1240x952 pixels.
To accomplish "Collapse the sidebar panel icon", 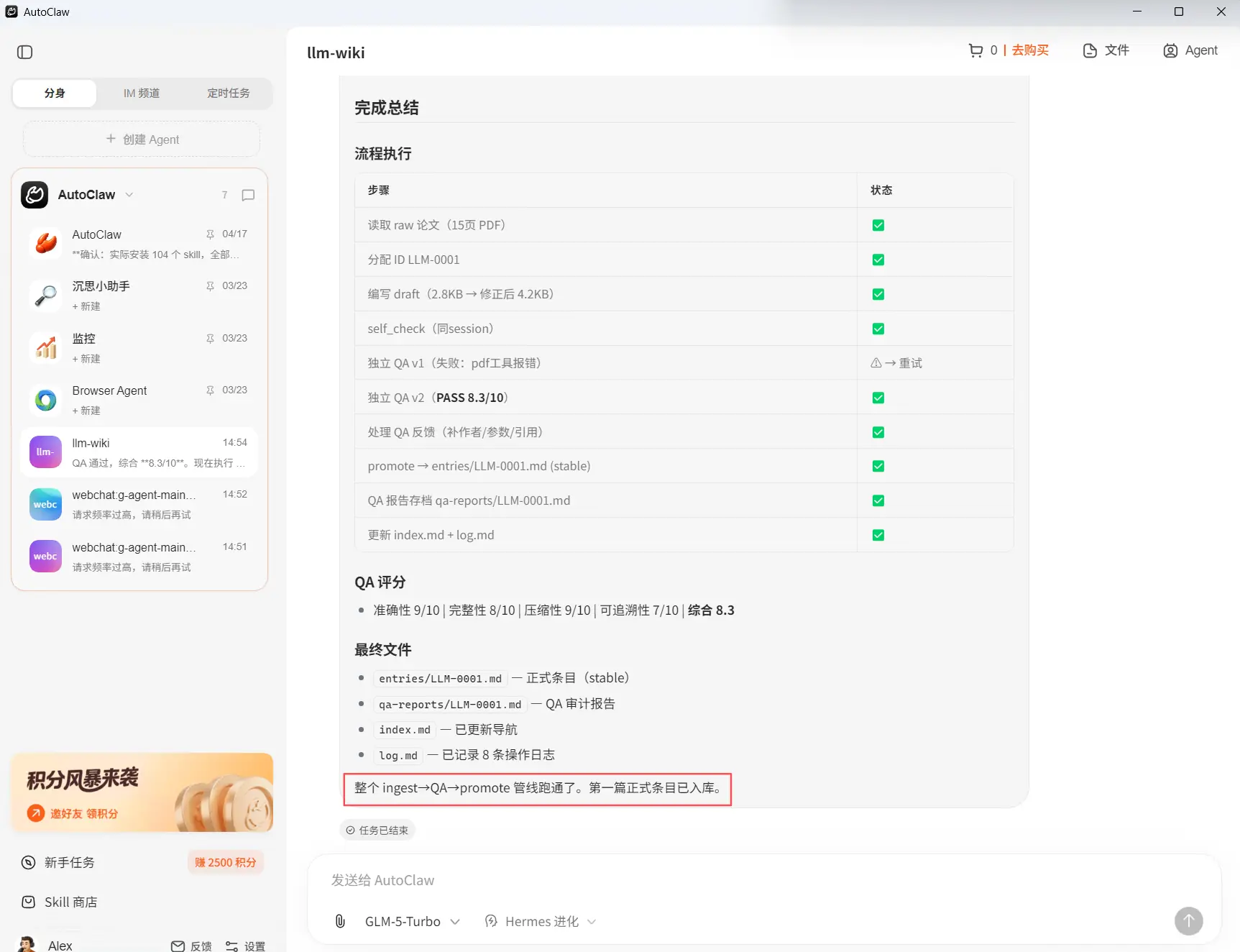I will click(24, 52).
